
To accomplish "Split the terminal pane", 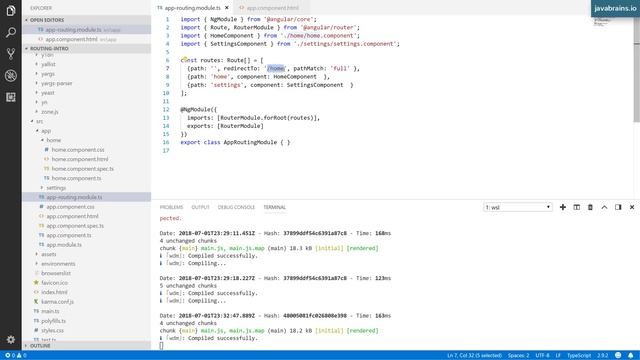I will pyautogui.click(x=577, y=207).
